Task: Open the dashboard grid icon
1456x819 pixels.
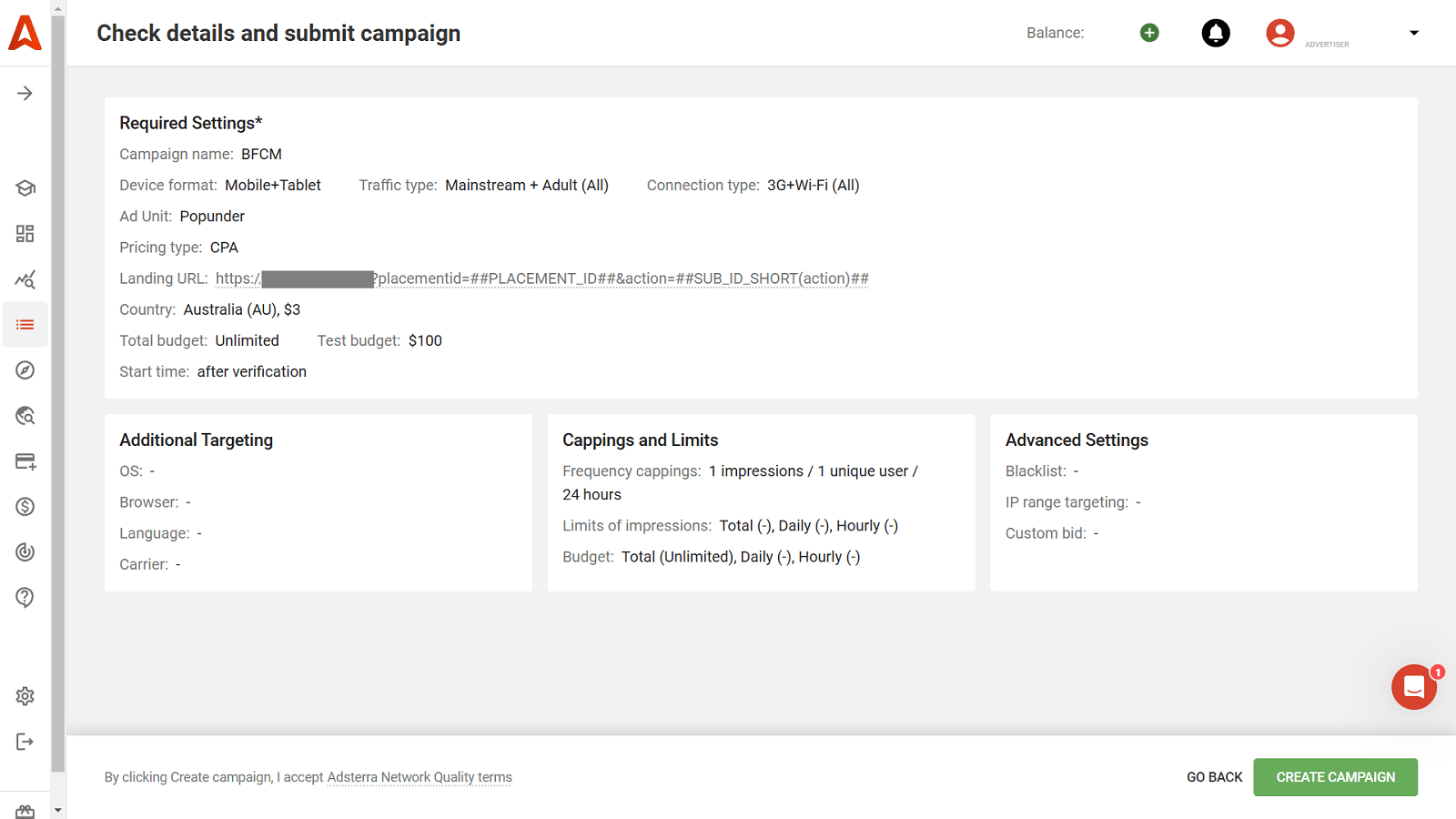Action: 25,234
